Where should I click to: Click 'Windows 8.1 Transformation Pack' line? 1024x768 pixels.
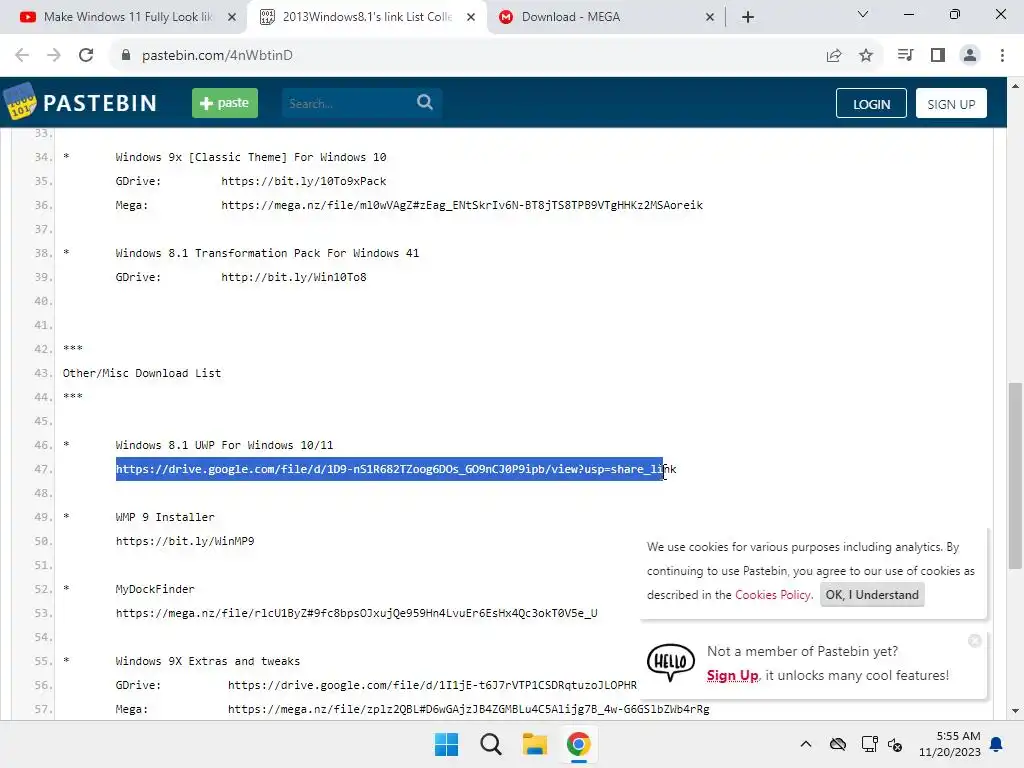pyautogui.click(x=267, y=253)
